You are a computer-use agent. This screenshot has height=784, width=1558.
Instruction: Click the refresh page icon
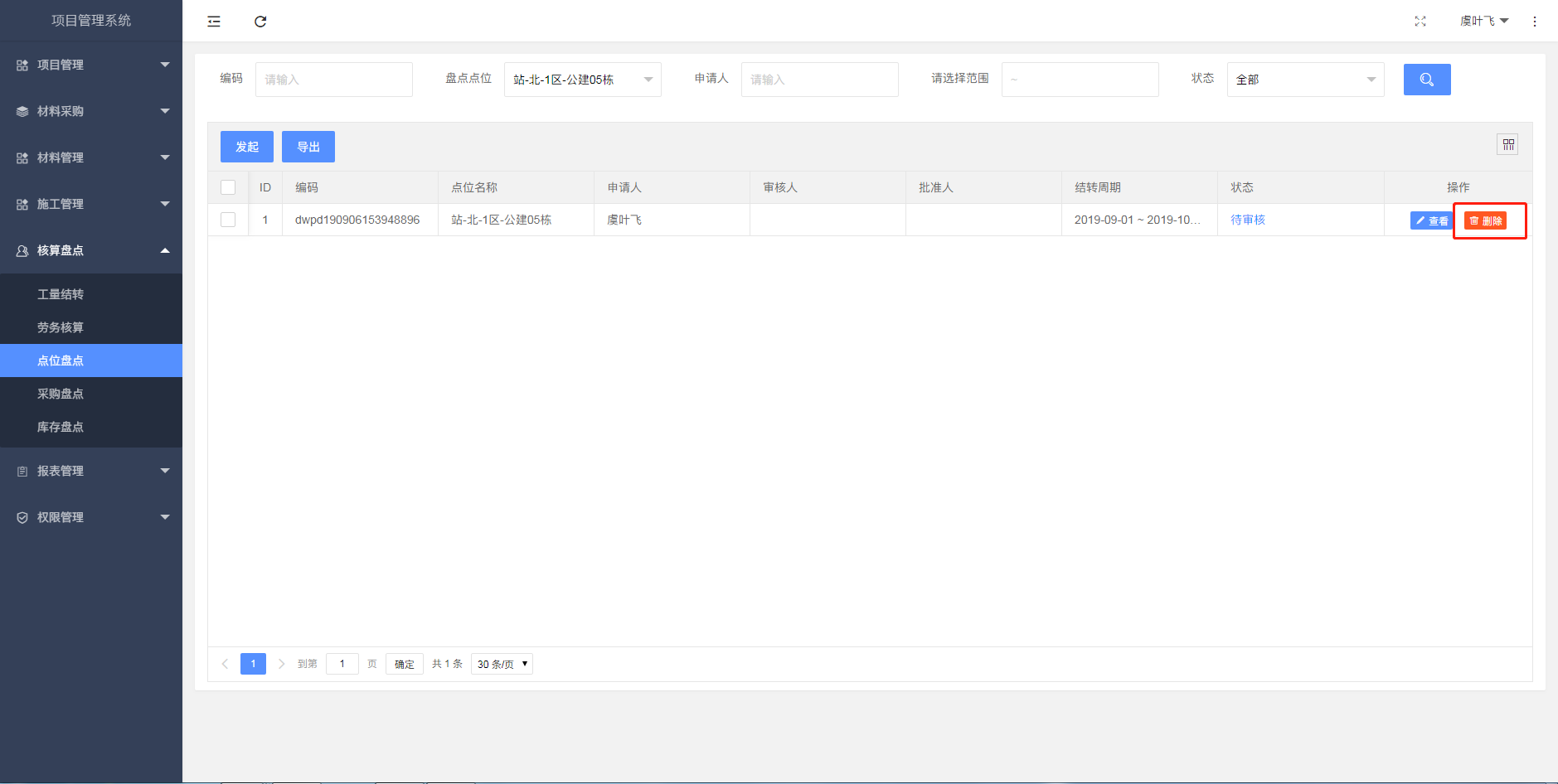pyautogui.click(x=260, y=22)
